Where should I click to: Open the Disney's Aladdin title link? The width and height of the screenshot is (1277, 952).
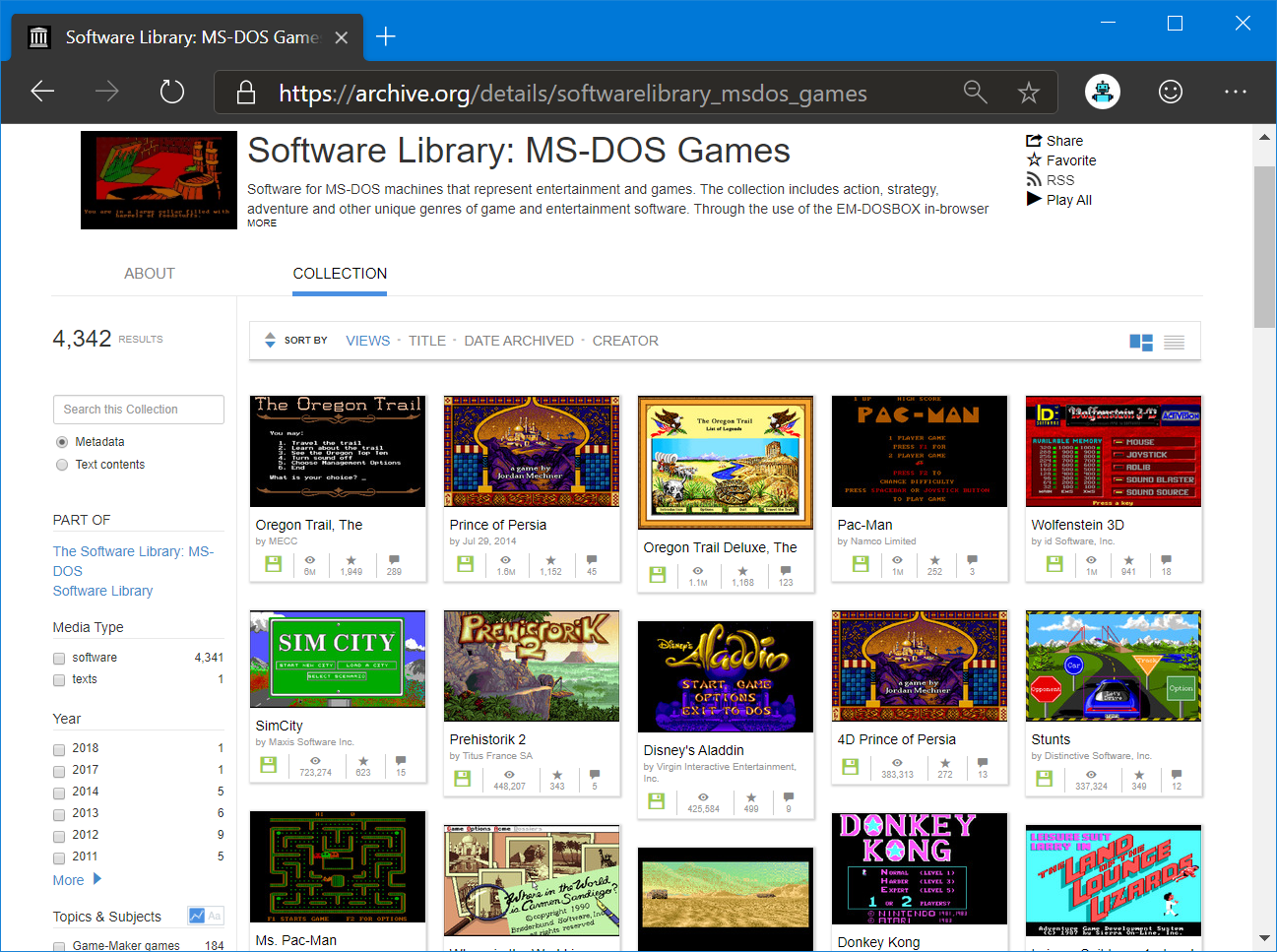pyautogui.click(x=693, y=750)
